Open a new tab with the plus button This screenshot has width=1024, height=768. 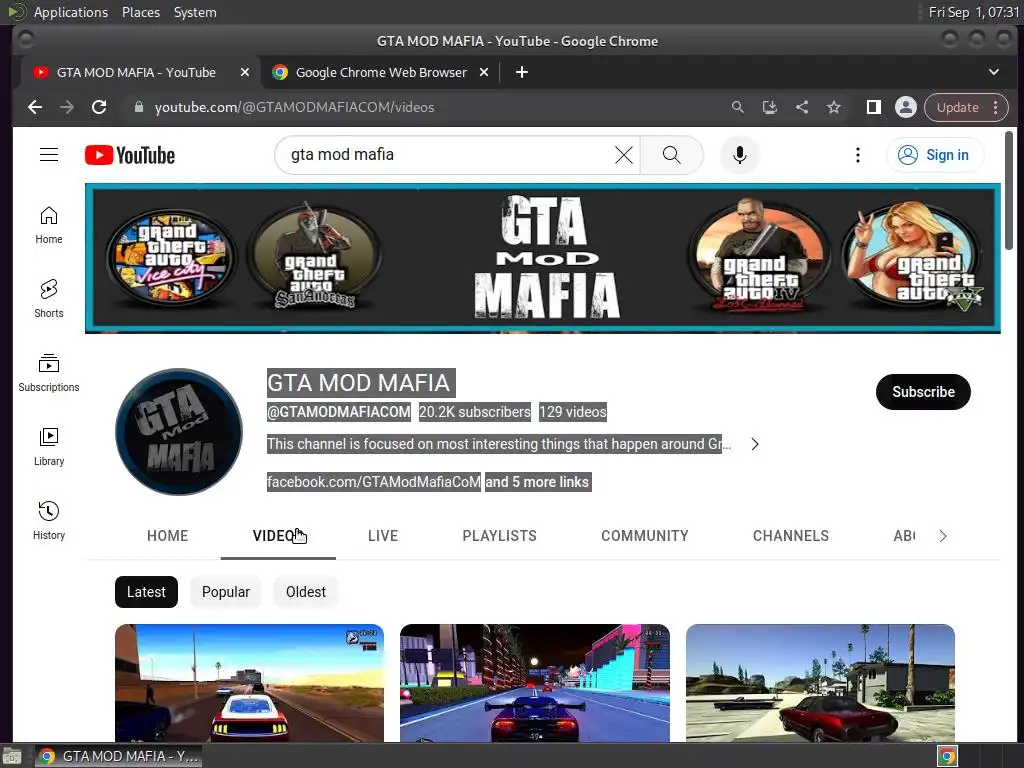[x=522, y=72]
